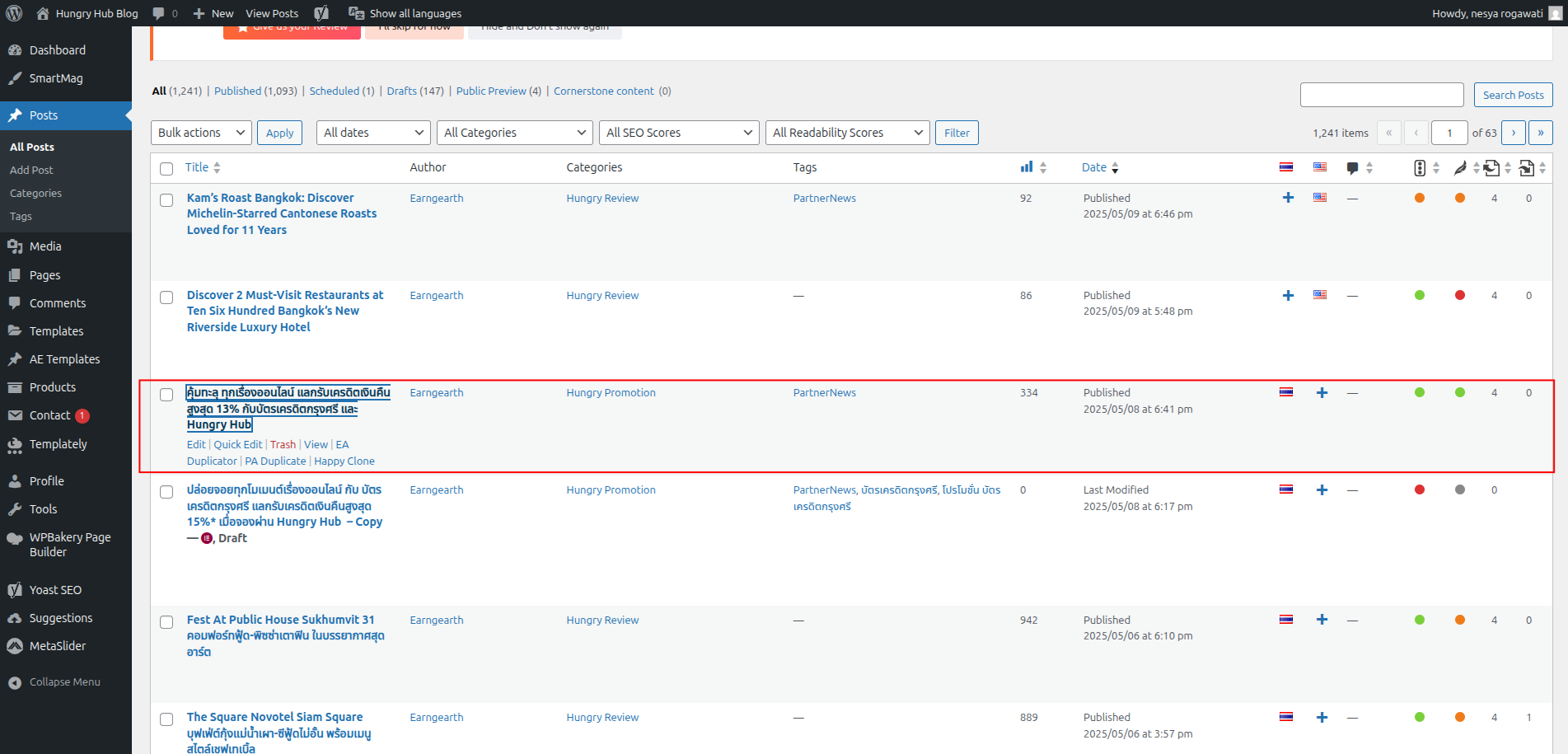Click the US flag icon on Kam's Roast row

pyautogui.click(x=1320, y=198)
